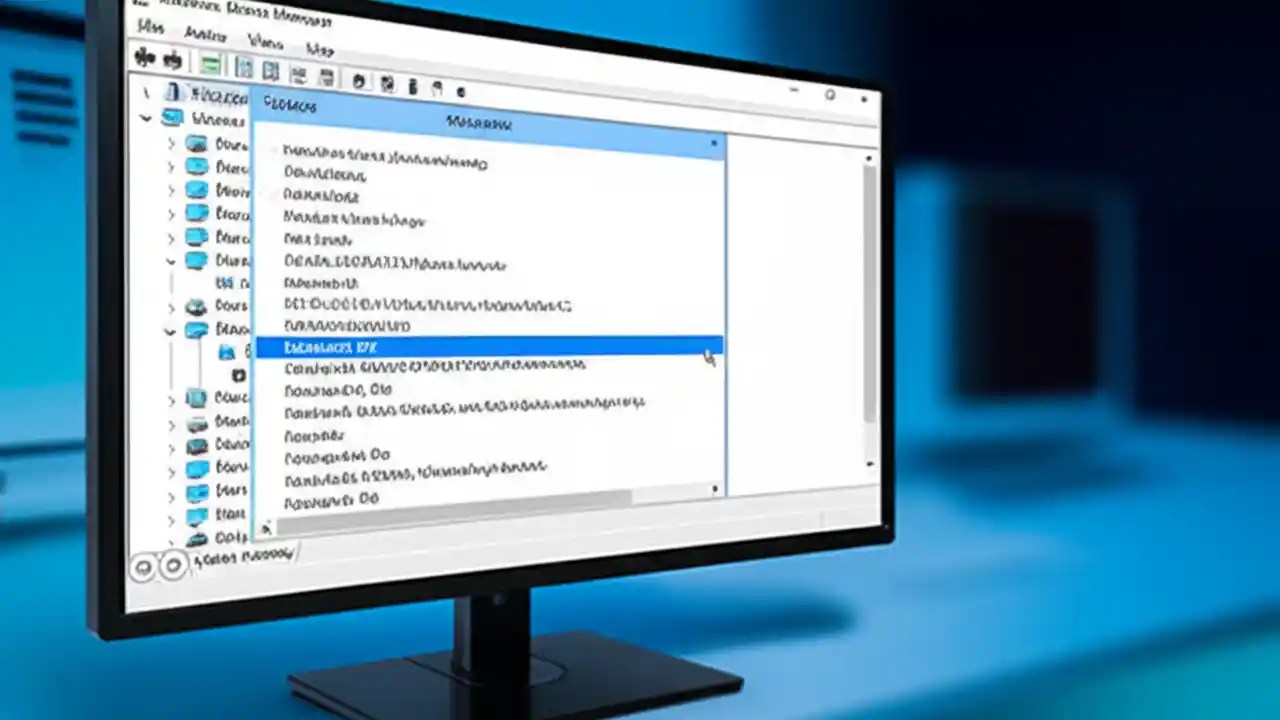Screen dimensions: 1280x720
Task: Click the left circular icon in the status bar
Action: pyautogui.click(x=145, y=567)
